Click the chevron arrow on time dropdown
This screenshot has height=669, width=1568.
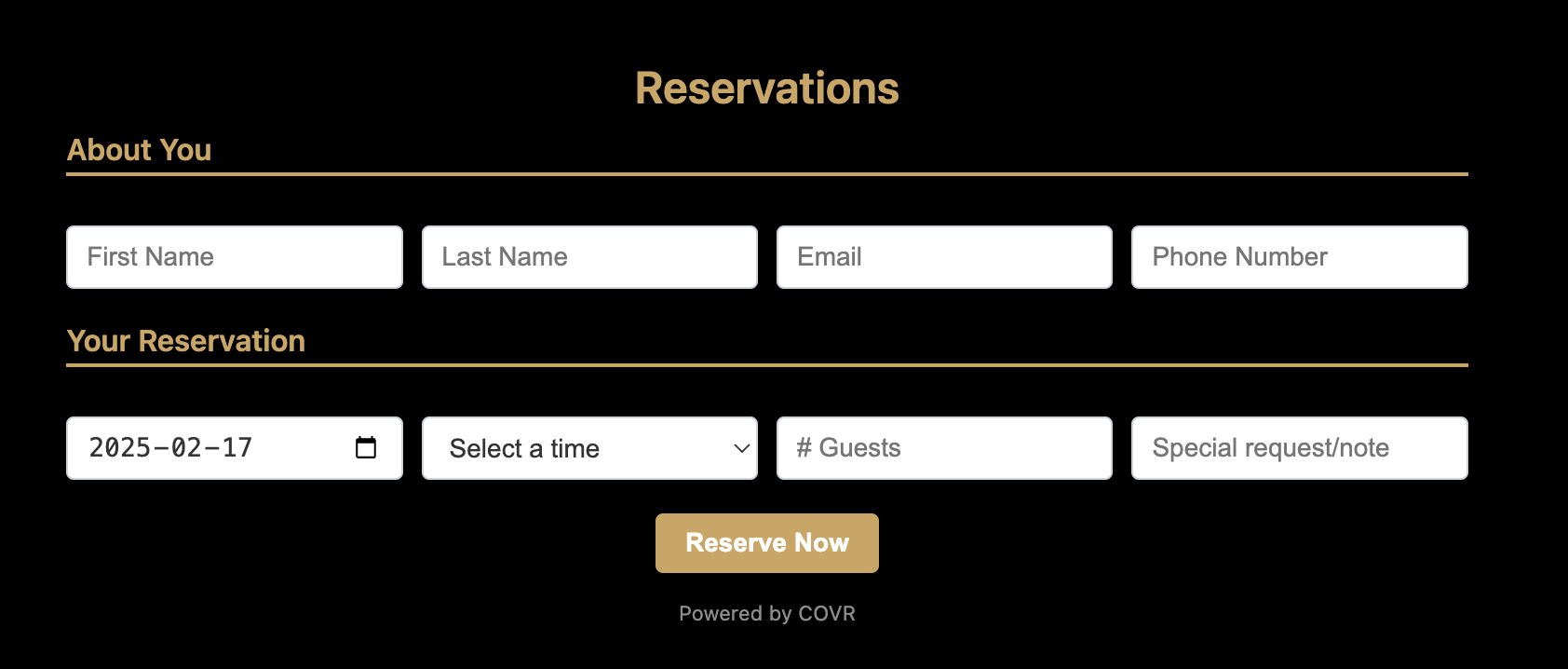(741, 448)
